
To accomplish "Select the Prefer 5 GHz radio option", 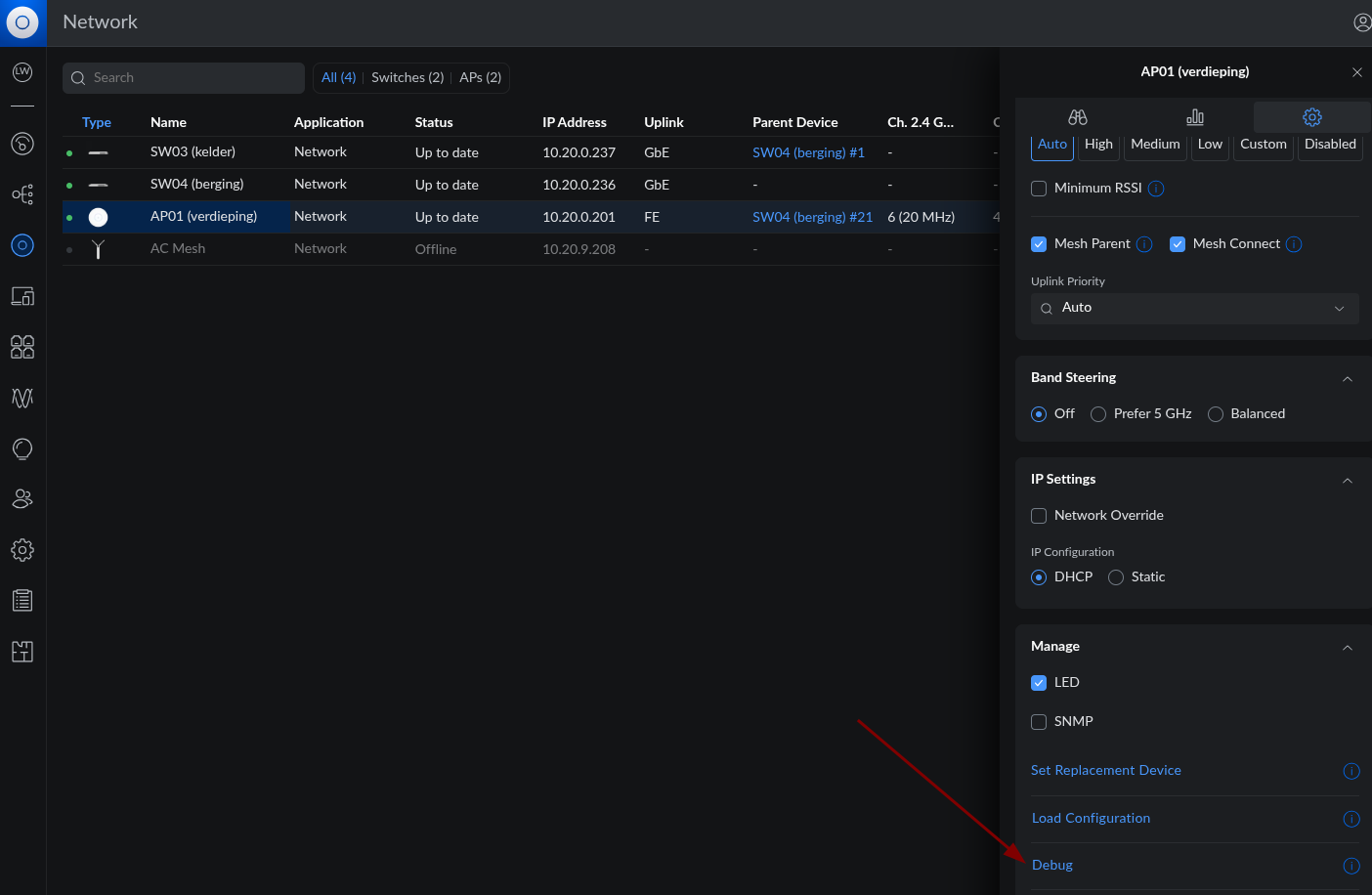I will (x=1098, y=414).
